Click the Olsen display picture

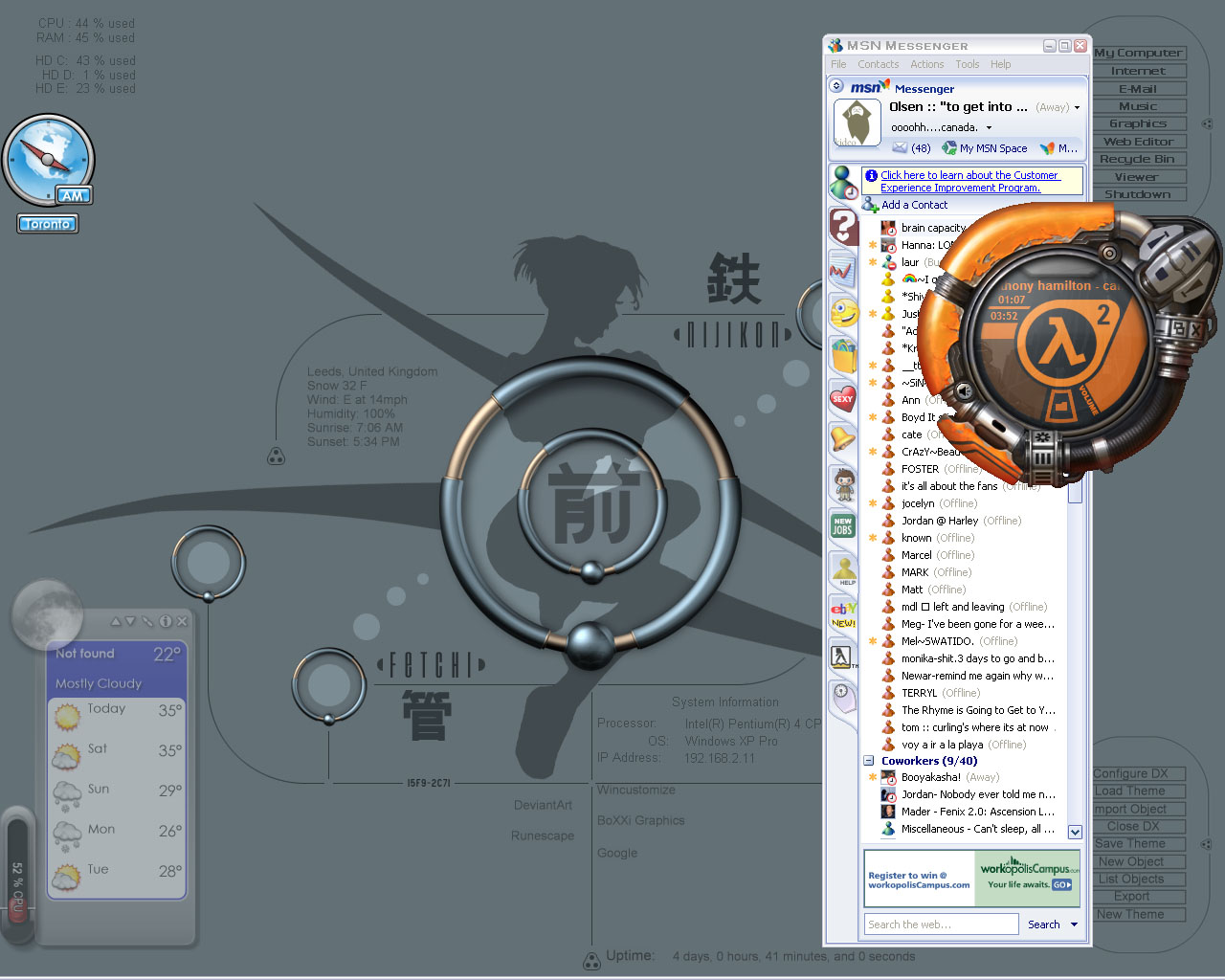coord(857,123)
